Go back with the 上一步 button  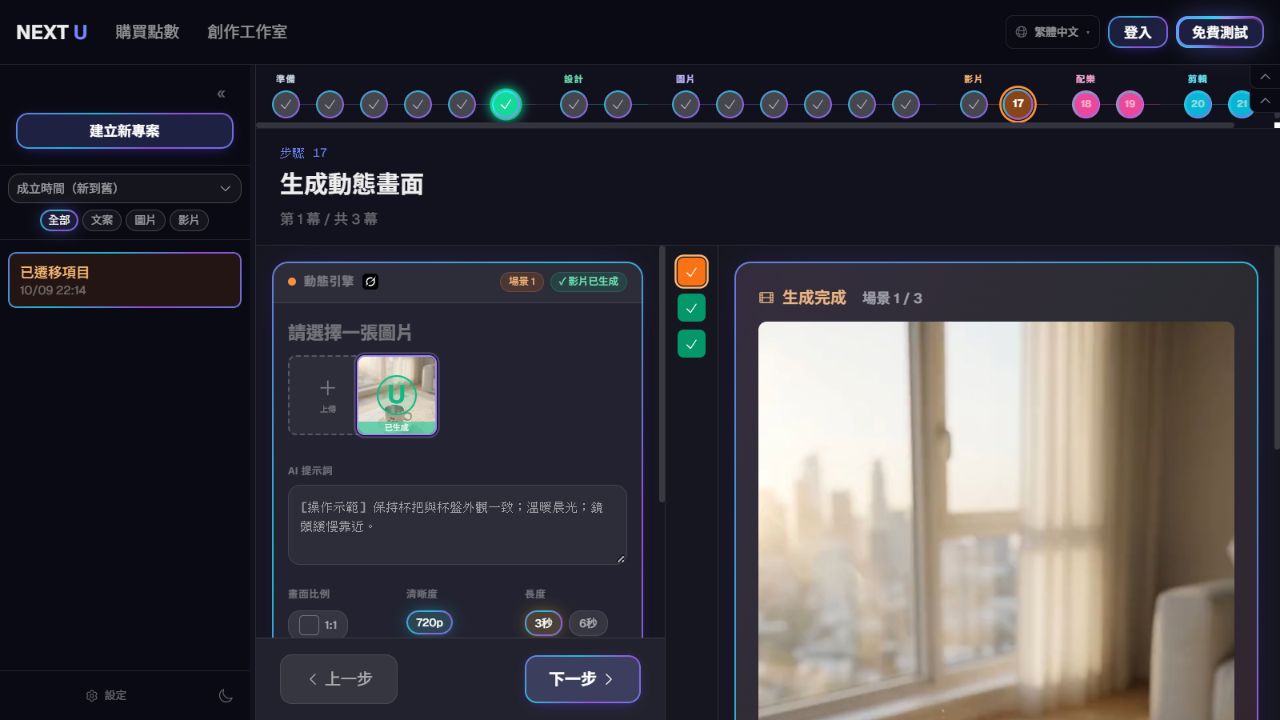click(x=339, y=679)
